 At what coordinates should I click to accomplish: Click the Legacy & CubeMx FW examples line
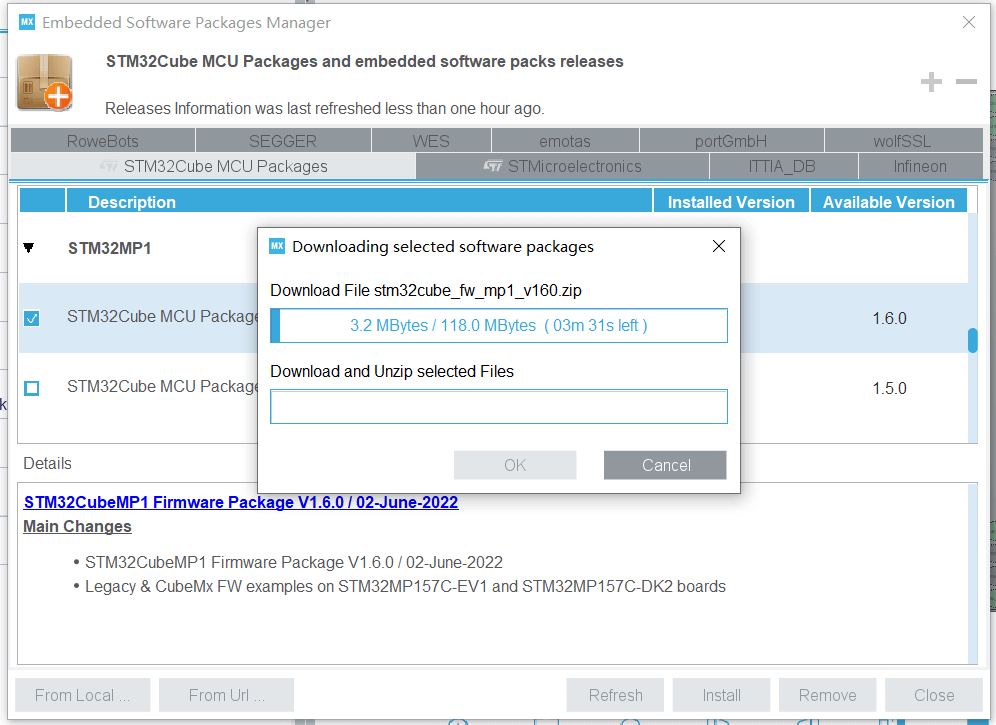coord(405,586)
